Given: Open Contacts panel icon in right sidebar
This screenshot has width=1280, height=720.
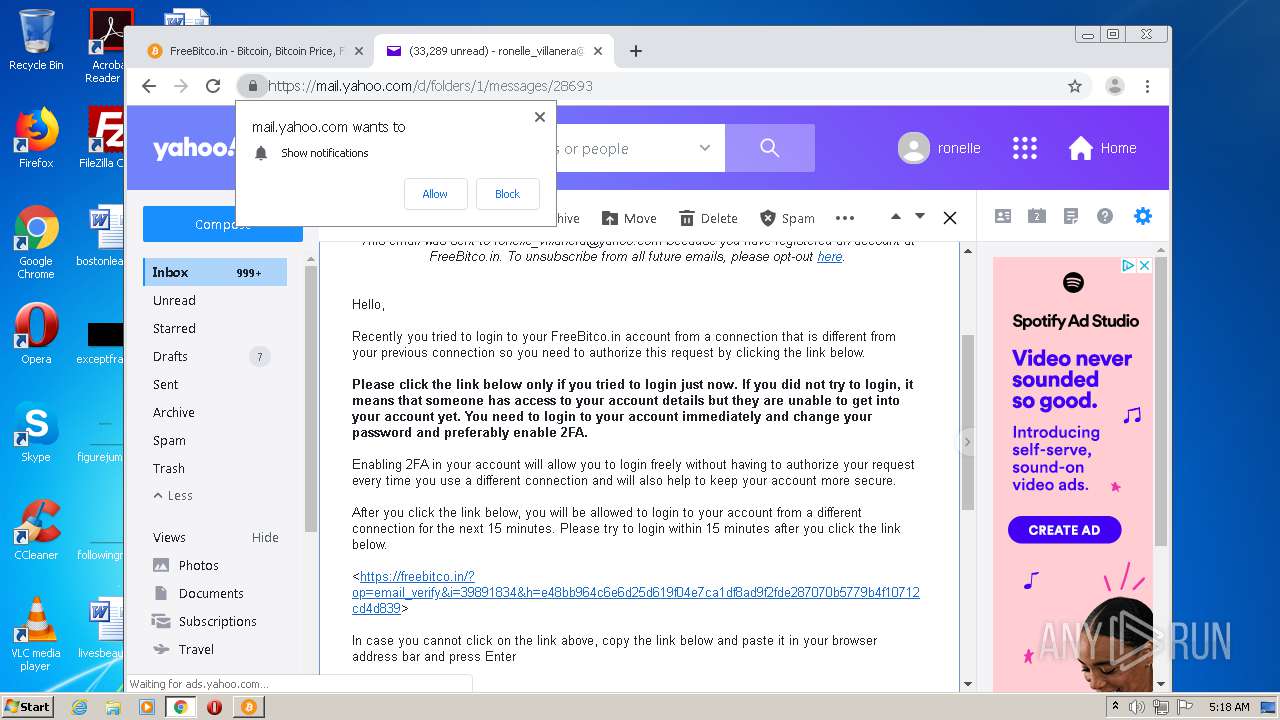Looking at the screenshot, I should click(x=1003, y=216).
